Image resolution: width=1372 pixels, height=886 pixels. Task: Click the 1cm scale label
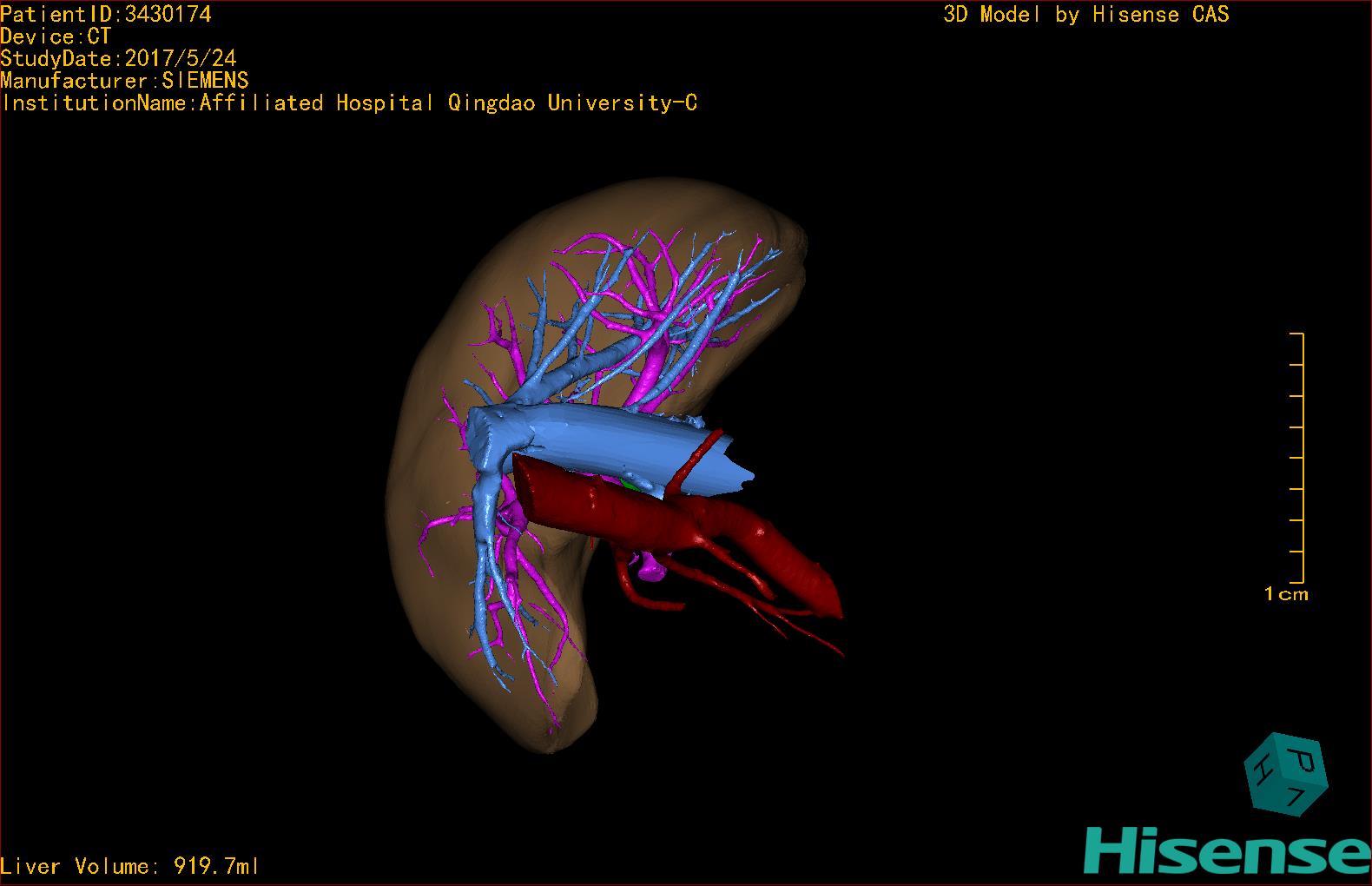click(1286, 594)
